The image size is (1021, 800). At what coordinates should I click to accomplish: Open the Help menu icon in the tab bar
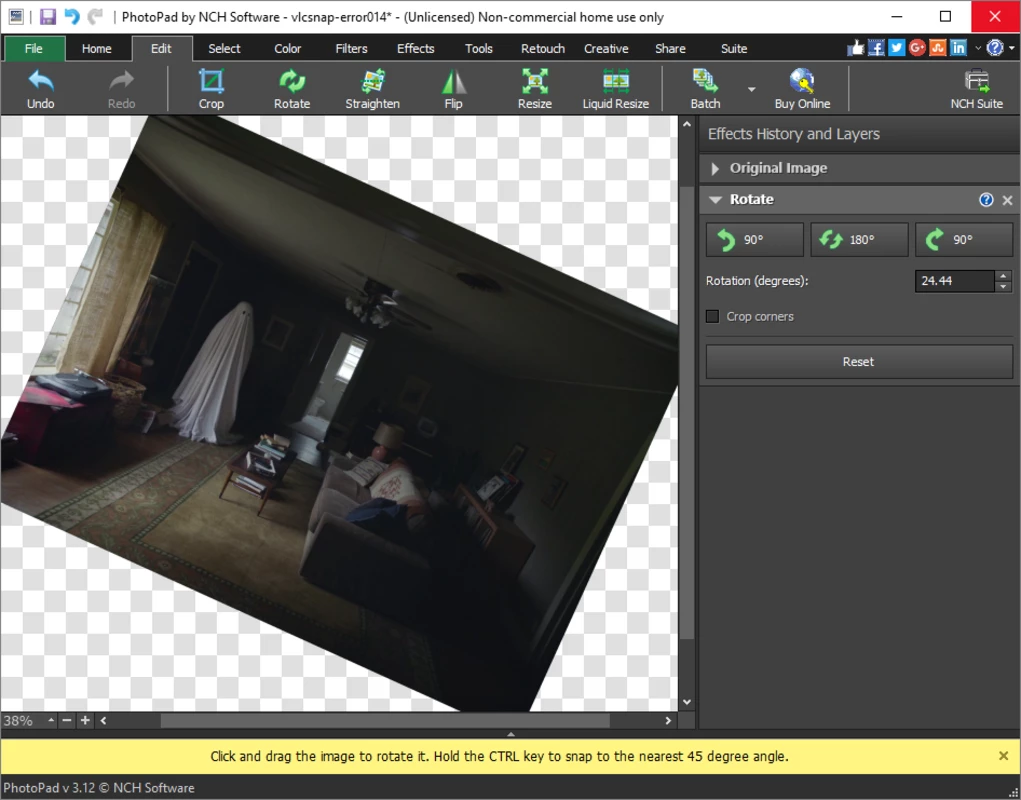click(995, 48)
